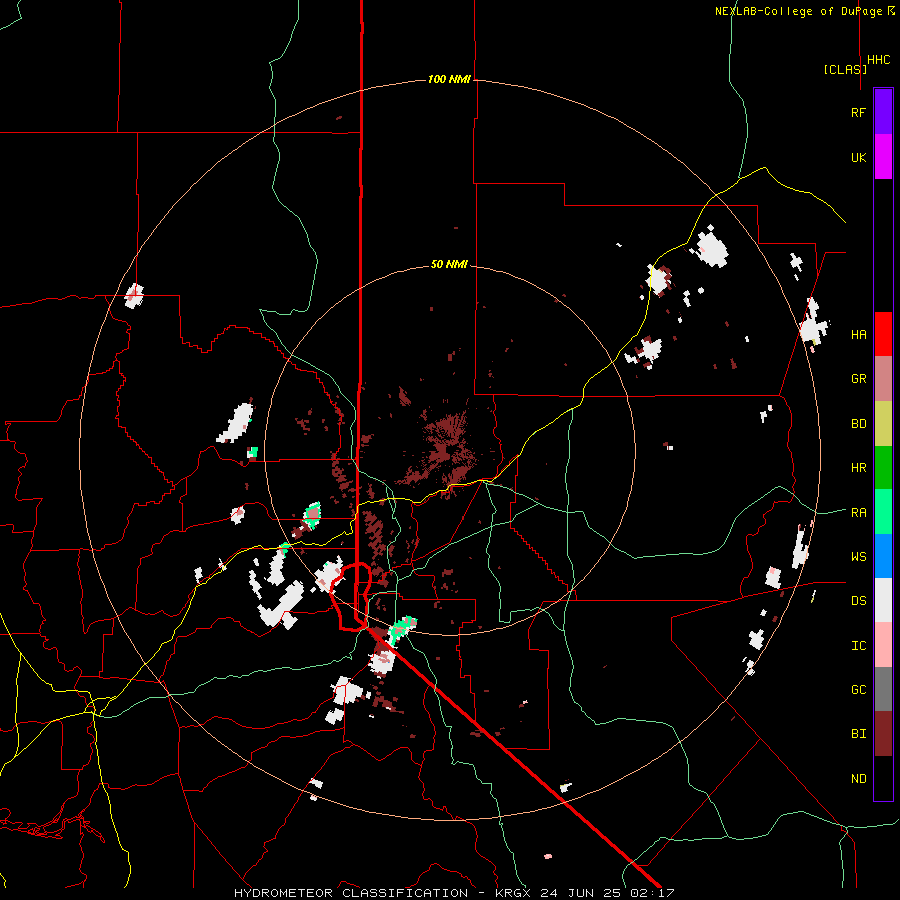Click the BD legend label
This screenshot has height=900, width=900.
(x=858, y=424)
